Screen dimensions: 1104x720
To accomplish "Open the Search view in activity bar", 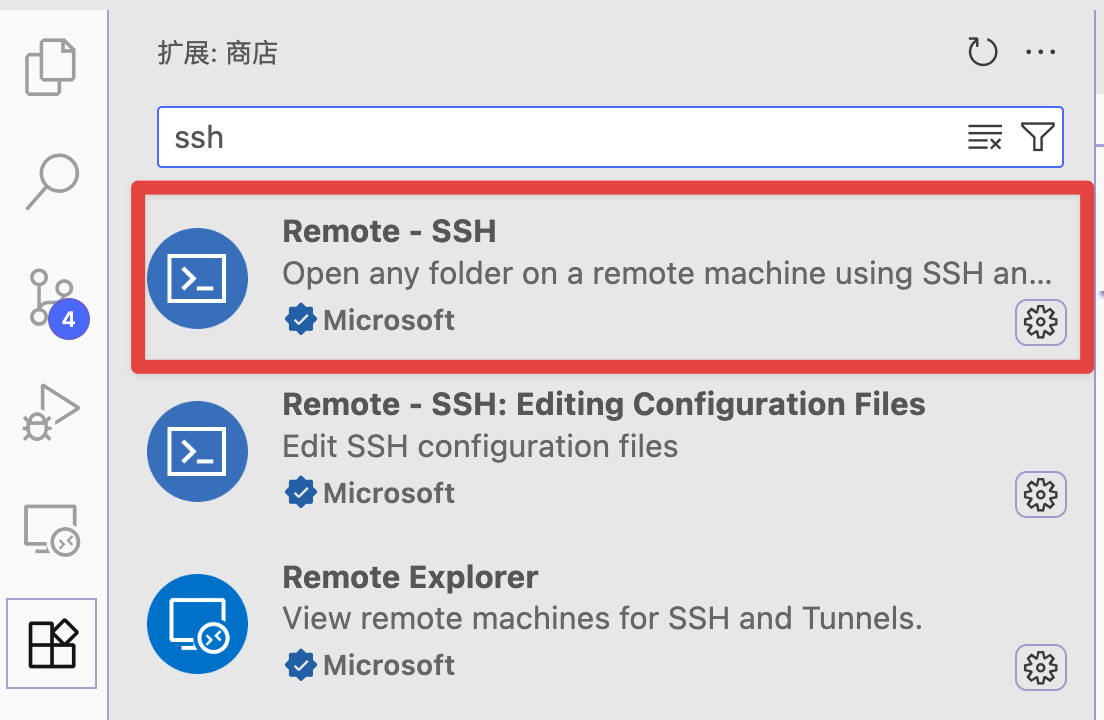I will [x=51, y=181].
